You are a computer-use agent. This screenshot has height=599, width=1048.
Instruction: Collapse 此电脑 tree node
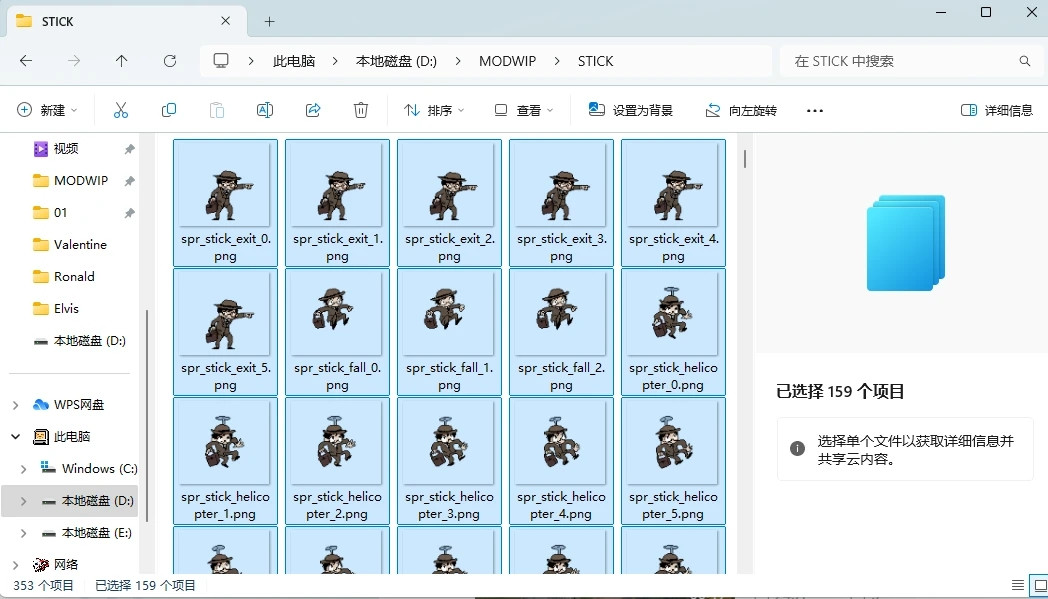click(x=16, y=437)
